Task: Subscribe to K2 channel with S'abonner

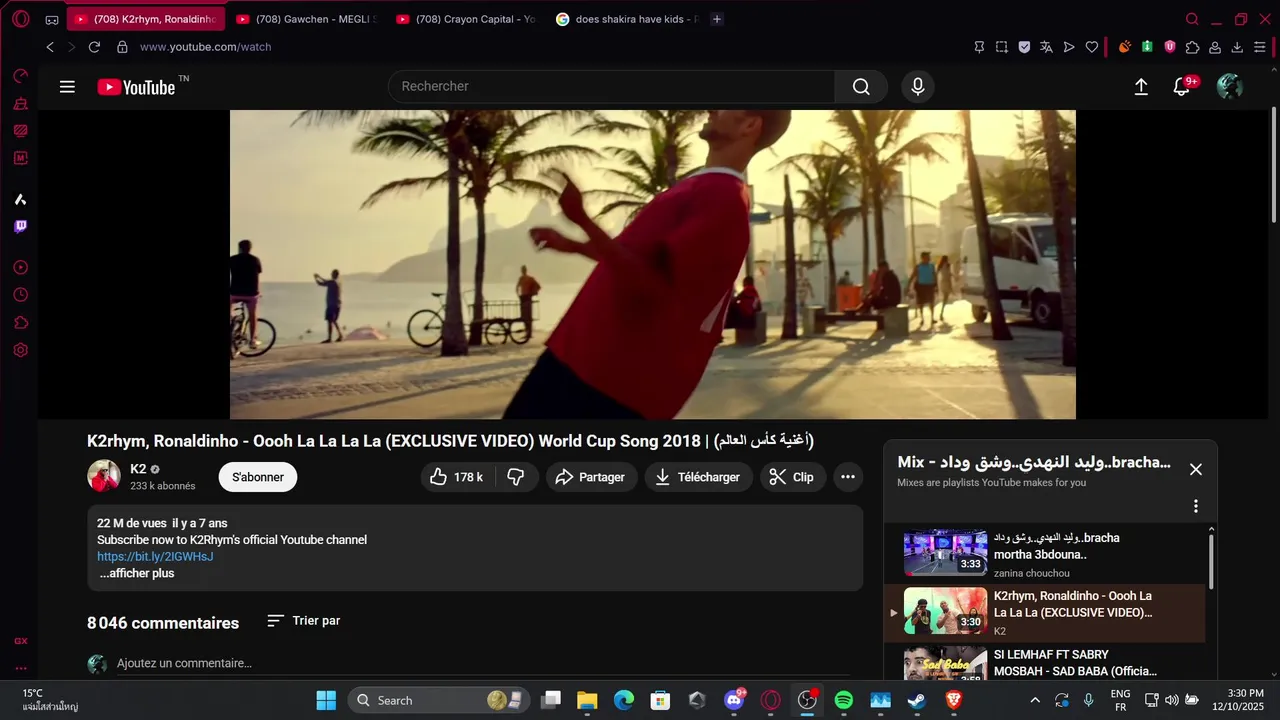Action: click(x=258, y=477)
